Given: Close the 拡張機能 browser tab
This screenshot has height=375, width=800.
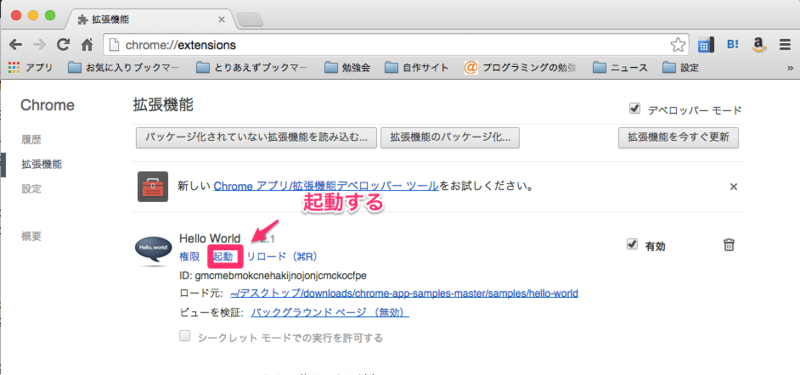Looking at the screenshot, I should tap(221, 20).
